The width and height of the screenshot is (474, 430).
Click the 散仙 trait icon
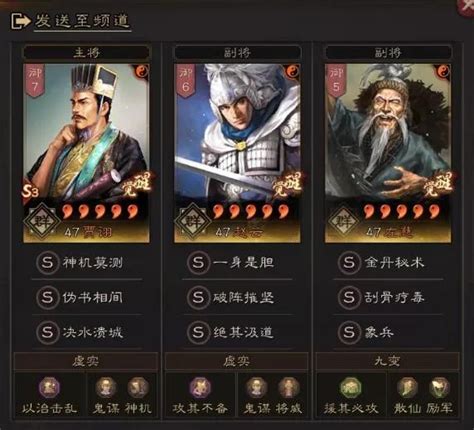point(407,387)
